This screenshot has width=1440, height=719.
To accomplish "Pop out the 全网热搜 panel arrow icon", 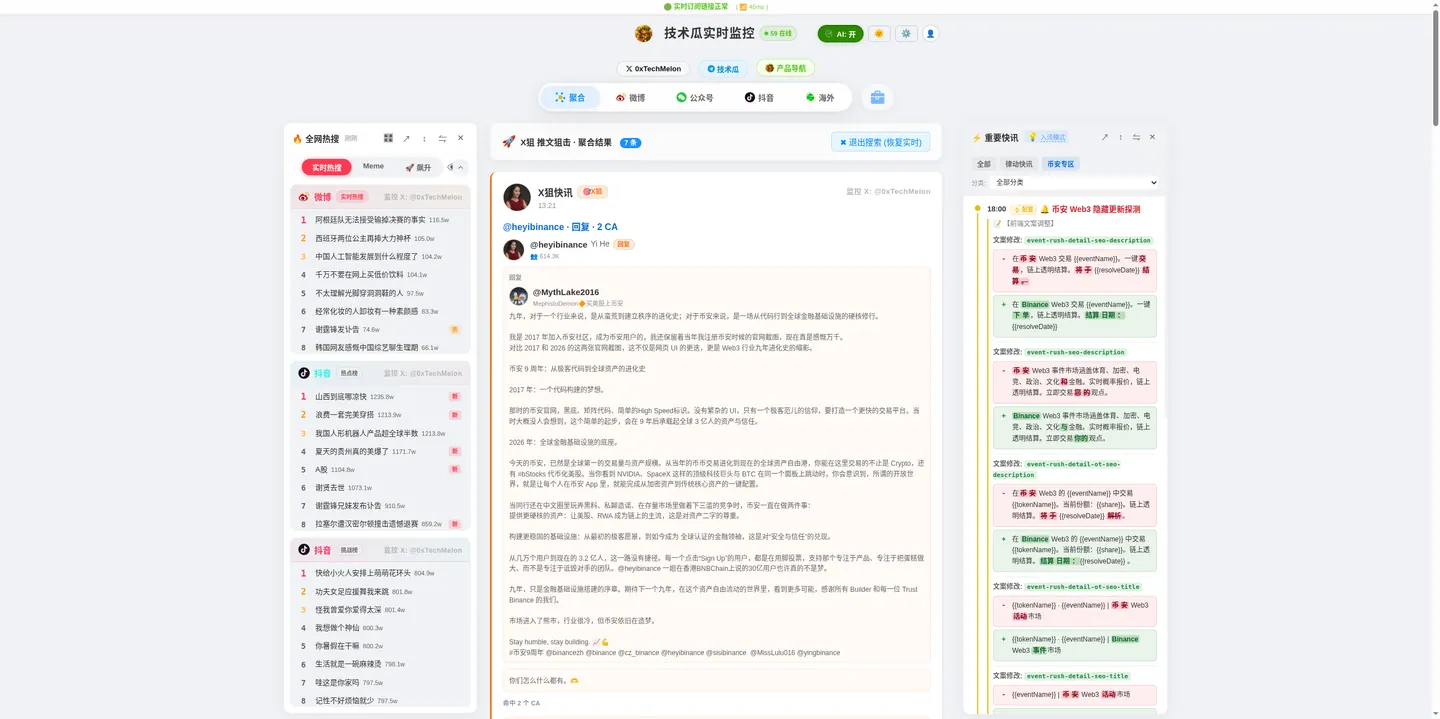I will (x=406, y=138).
